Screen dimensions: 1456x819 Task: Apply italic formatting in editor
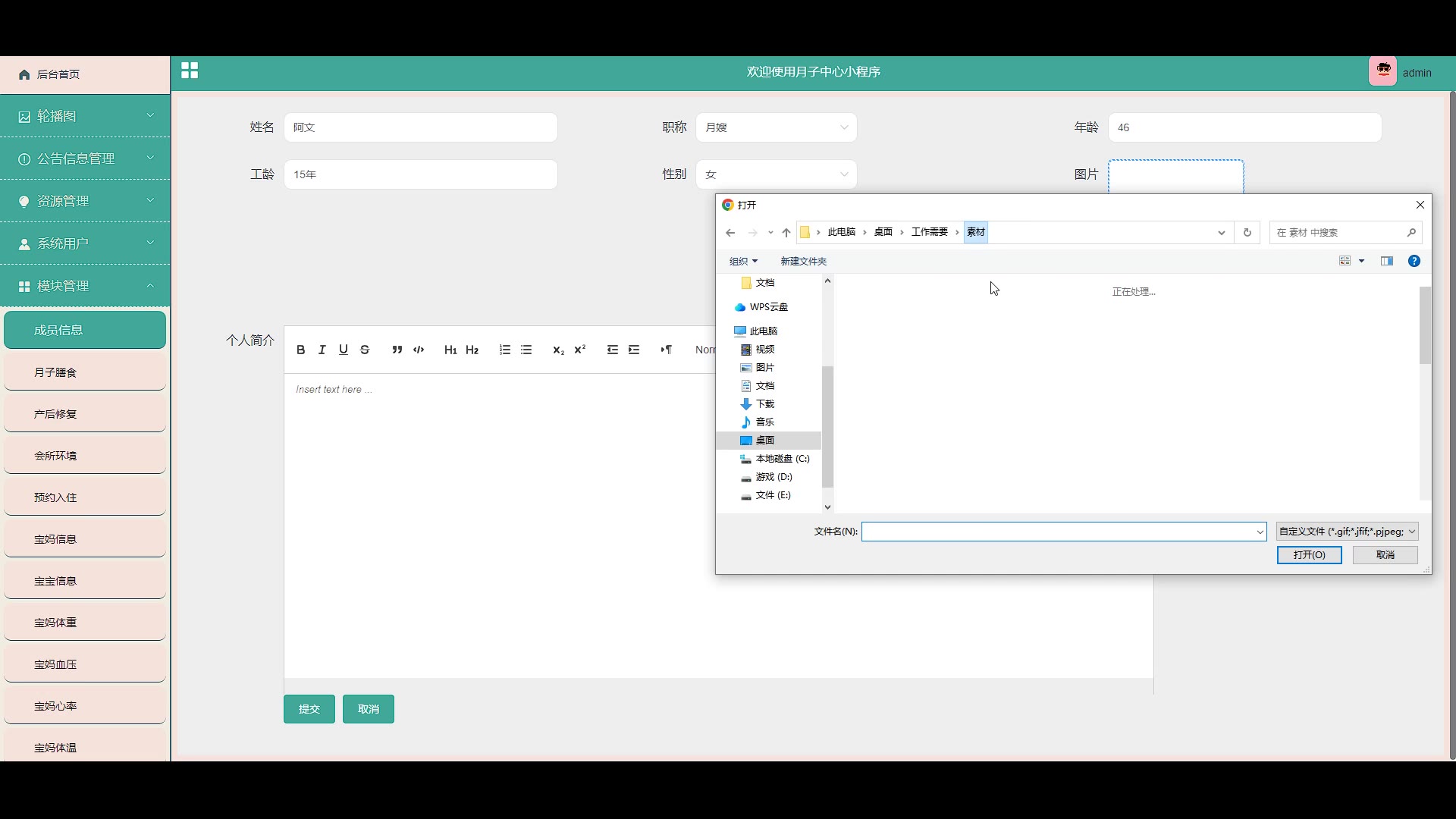pos(322,350)
